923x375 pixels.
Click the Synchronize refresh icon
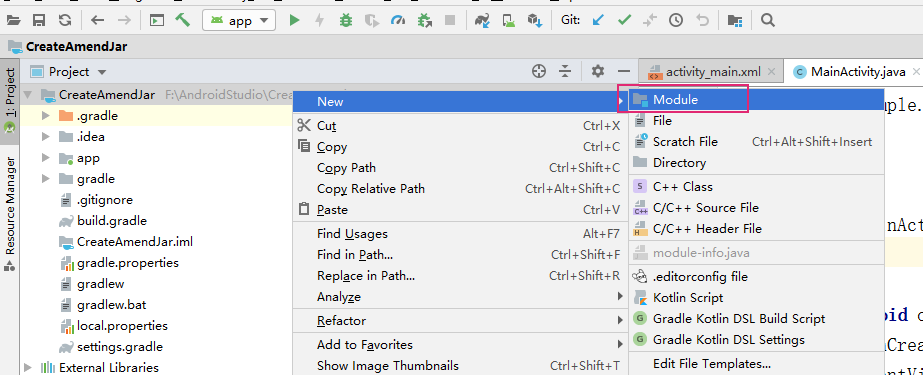pyautogui.click(x=65, y=21)
